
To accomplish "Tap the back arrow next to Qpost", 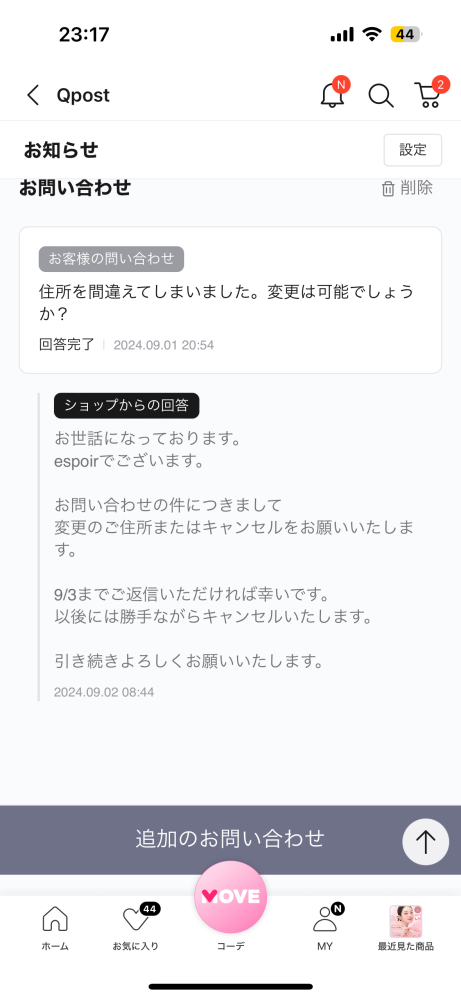I will [33, 96].
